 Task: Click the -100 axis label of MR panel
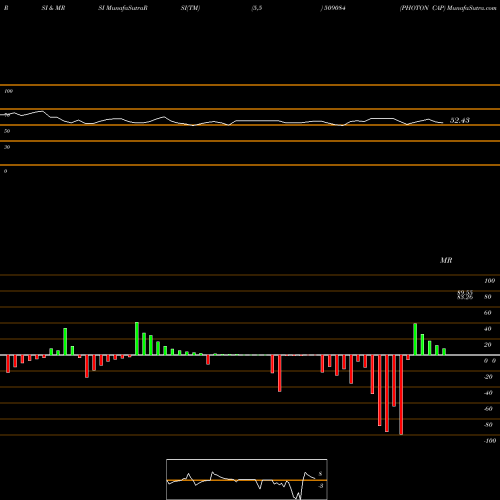[490, 441]
